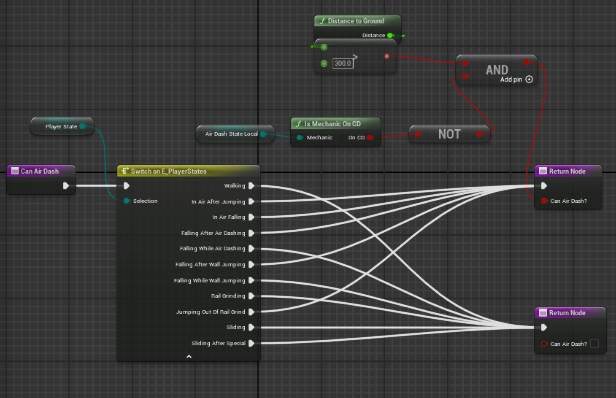Image resolution: width=616 pixels, height=398 pixels.
Task: Click the Walking execution output pin
Action: [x=251, y=186]
